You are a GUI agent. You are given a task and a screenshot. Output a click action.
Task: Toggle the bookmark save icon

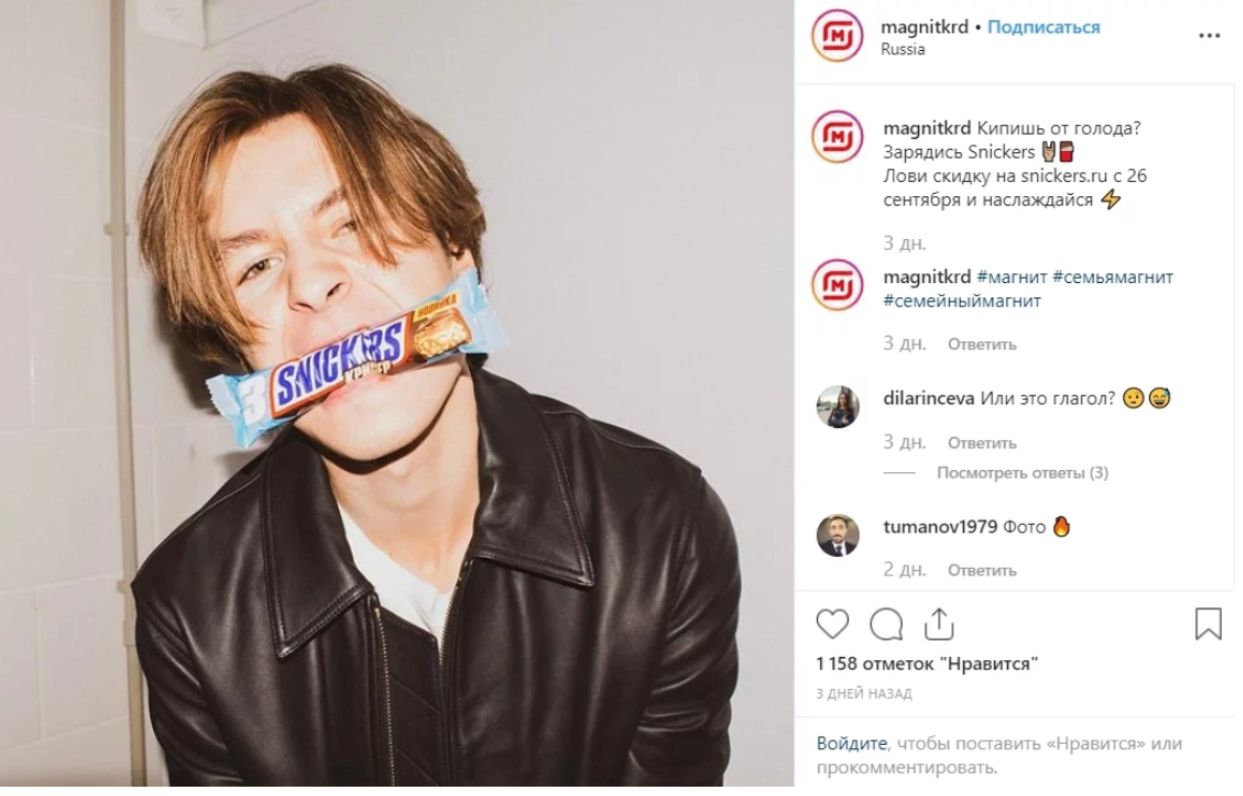[1208, 624]
